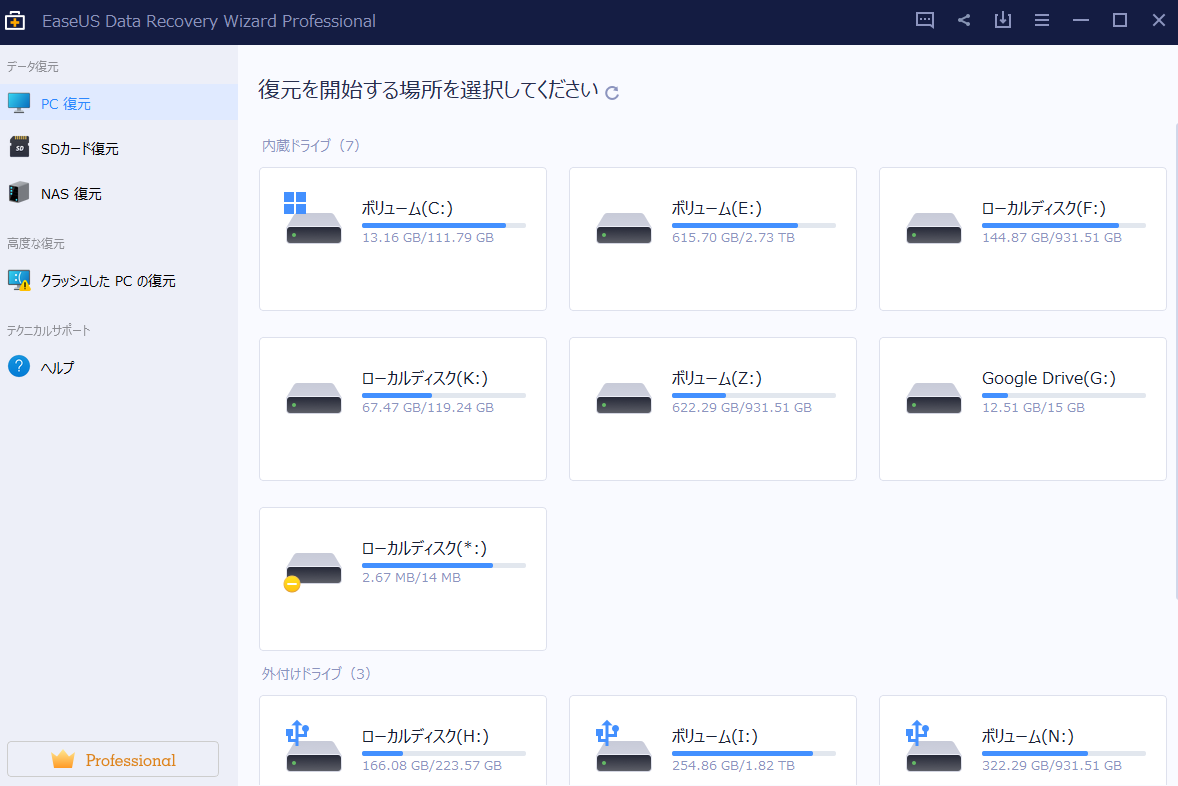Click the 615.70 GB/2.73 TB size text
The width and height of the screenshot is (1178, 786).
(733, 237)
